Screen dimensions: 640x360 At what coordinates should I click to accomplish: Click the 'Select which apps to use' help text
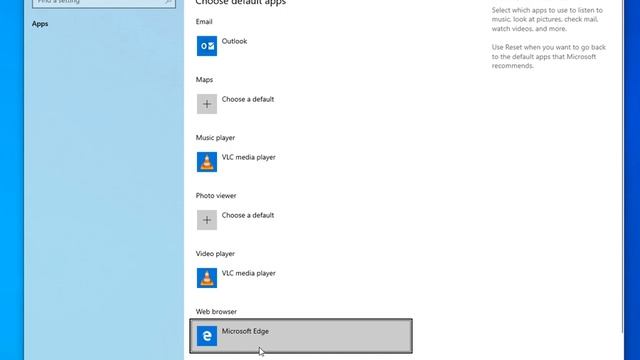point(547,19)
